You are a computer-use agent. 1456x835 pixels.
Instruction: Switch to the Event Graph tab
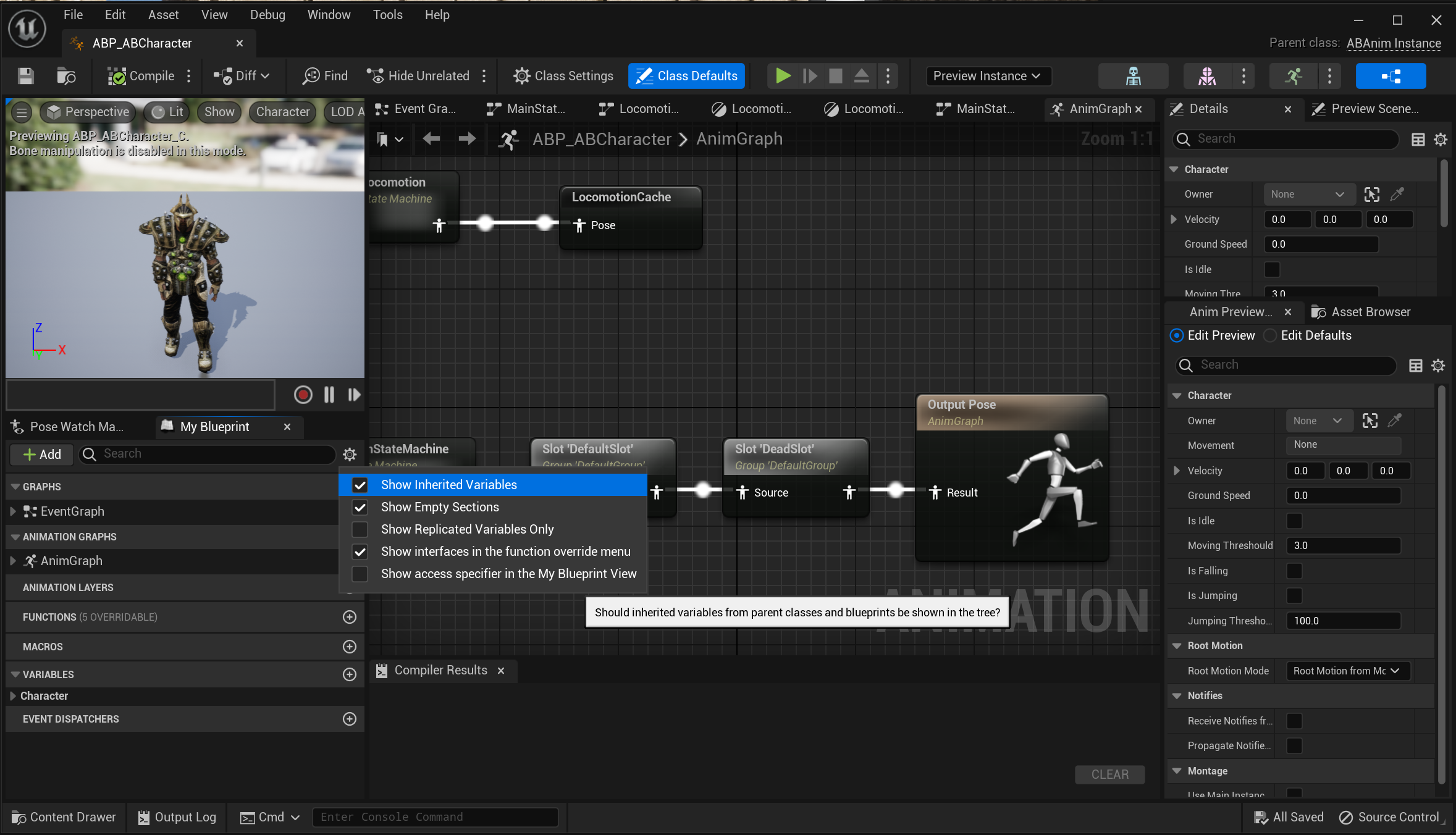pos(416,109)
